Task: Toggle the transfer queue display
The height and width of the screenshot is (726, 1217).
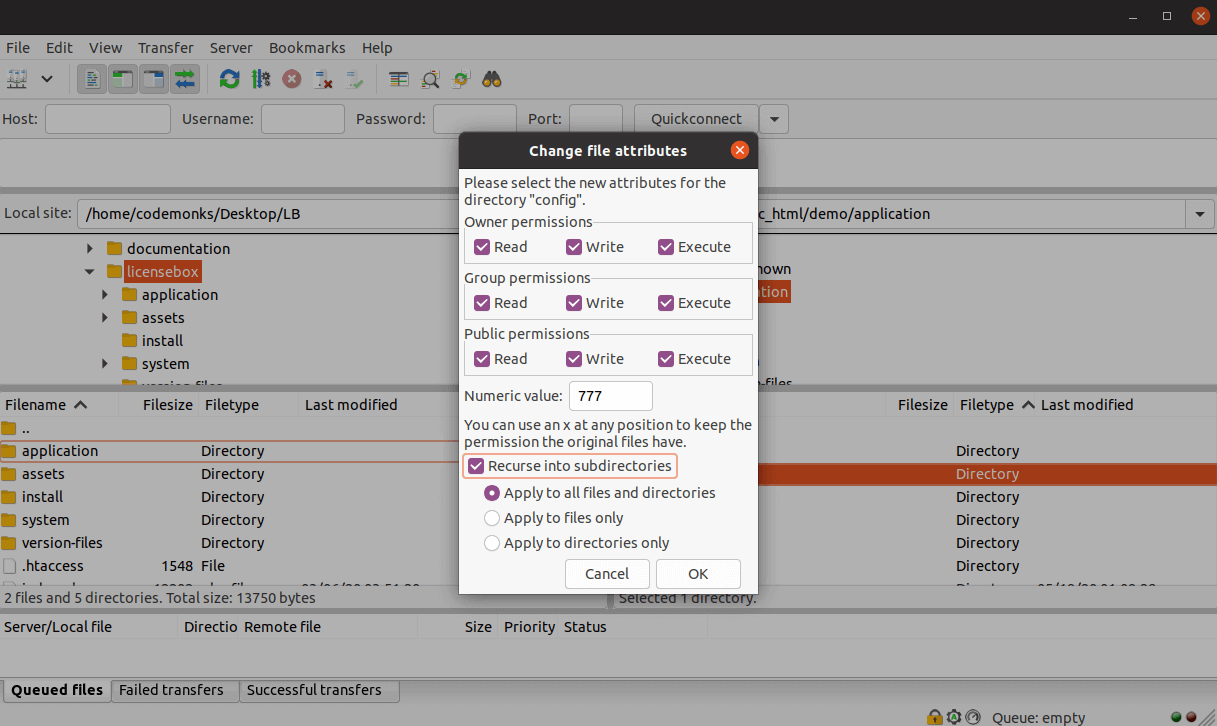Action: [x=185, y=78]
